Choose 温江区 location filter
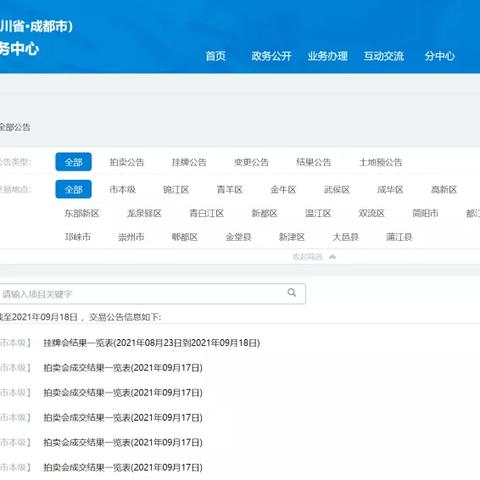 (318, 213)
